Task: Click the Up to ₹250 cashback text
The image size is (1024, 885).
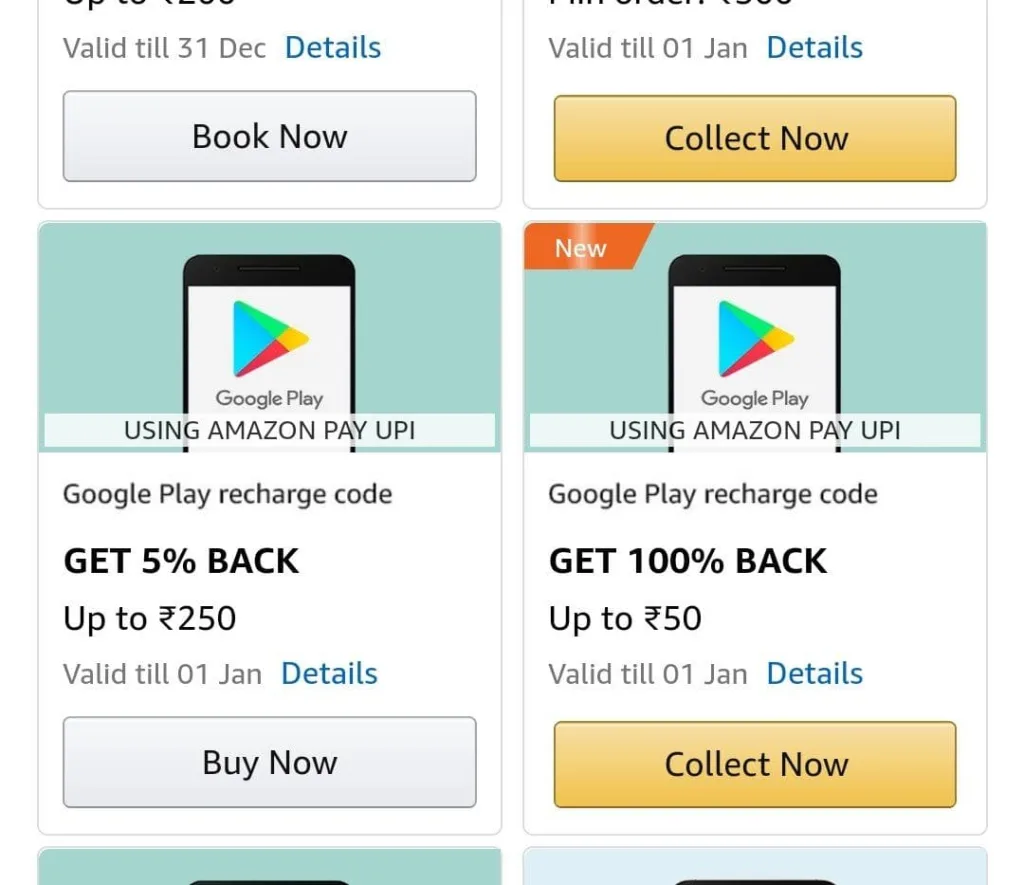Action: tap(150, 618)
